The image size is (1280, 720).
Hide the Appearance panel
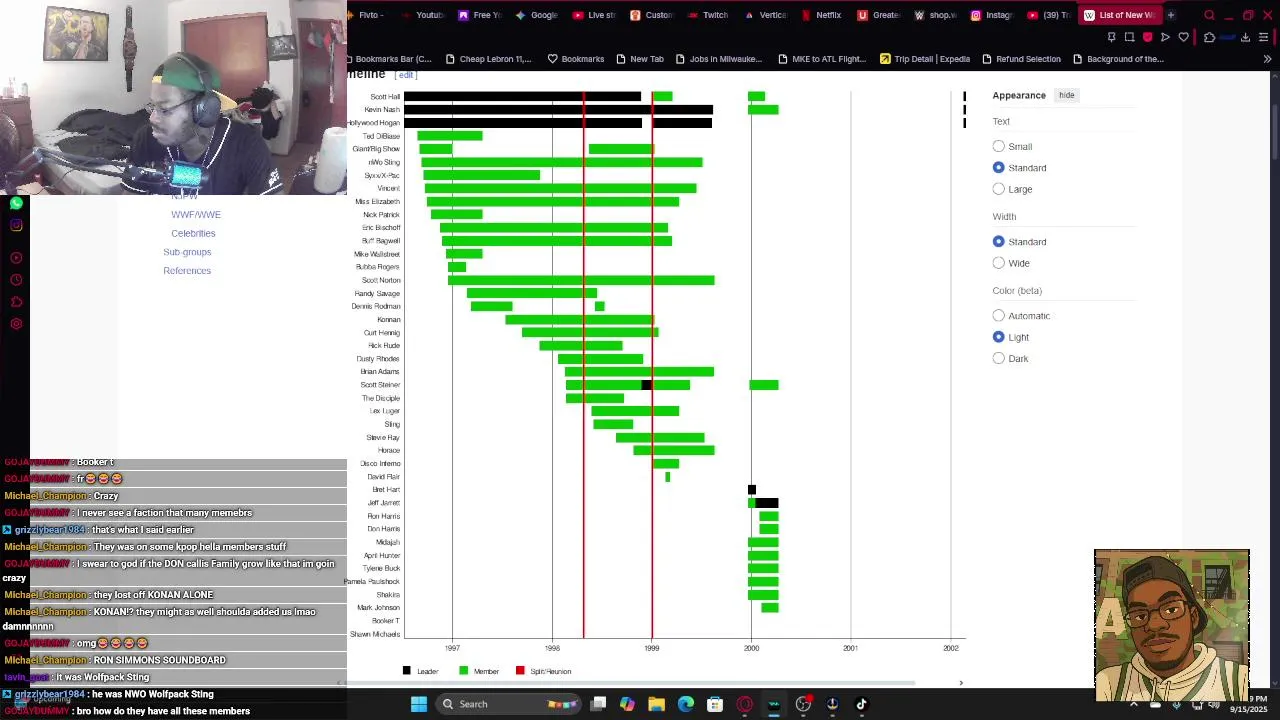1066,95
